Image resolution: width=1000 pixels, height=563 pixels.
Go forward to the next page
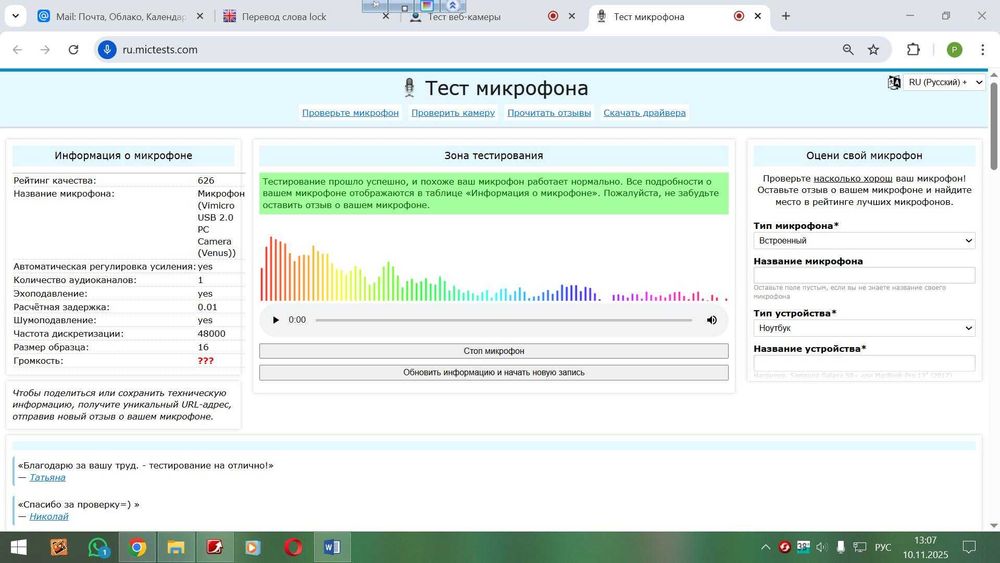tap(45, 50)
